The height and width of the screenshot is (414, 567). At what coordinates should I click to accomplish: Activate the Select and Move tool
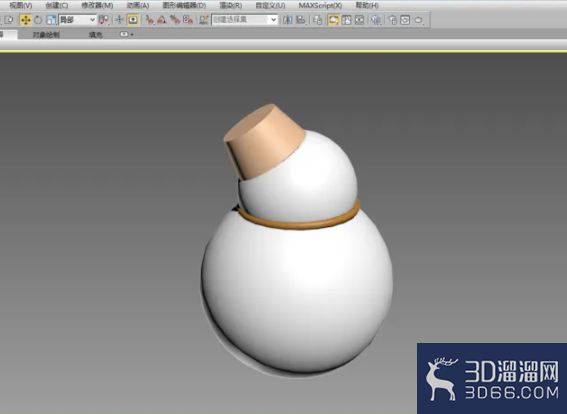pos(25,20)
